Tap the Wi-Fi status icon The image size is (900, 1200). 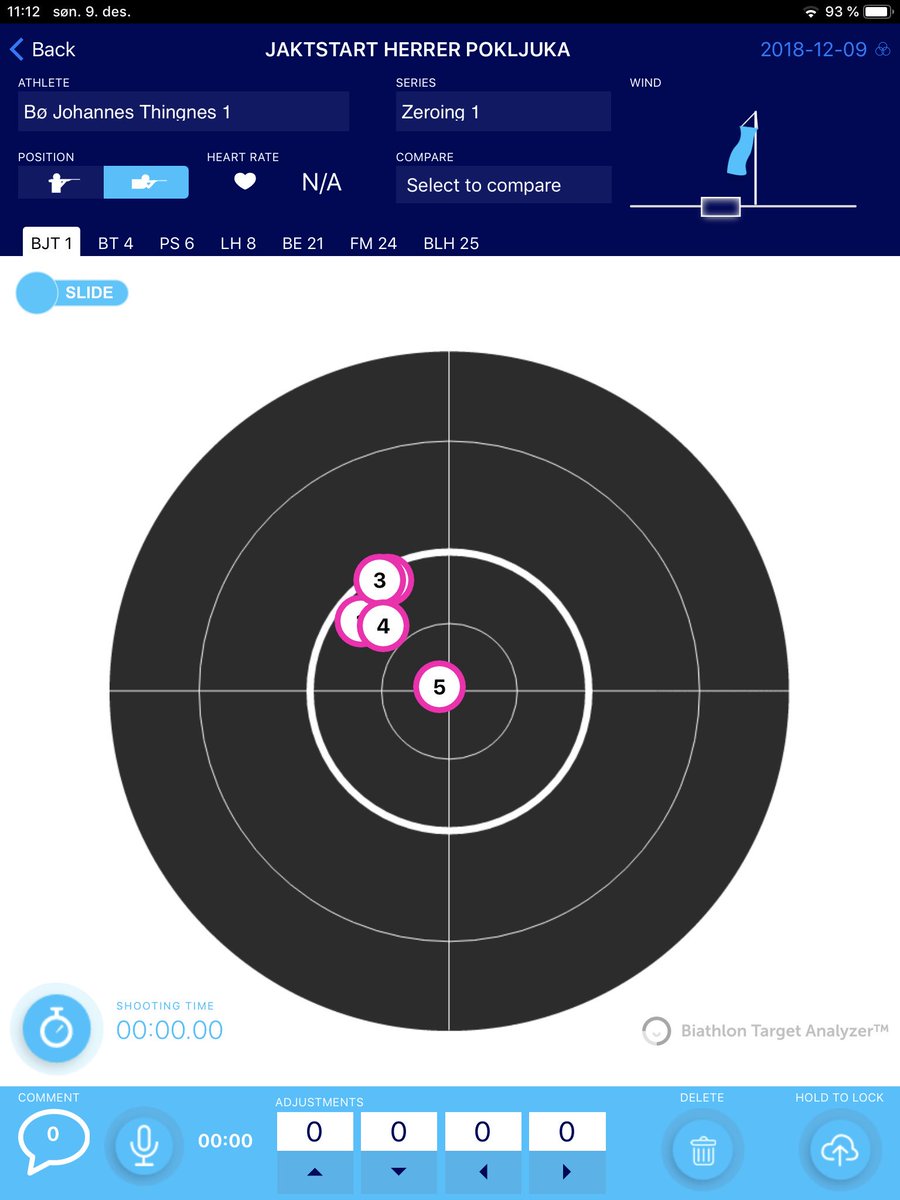(x=809, y=12)
